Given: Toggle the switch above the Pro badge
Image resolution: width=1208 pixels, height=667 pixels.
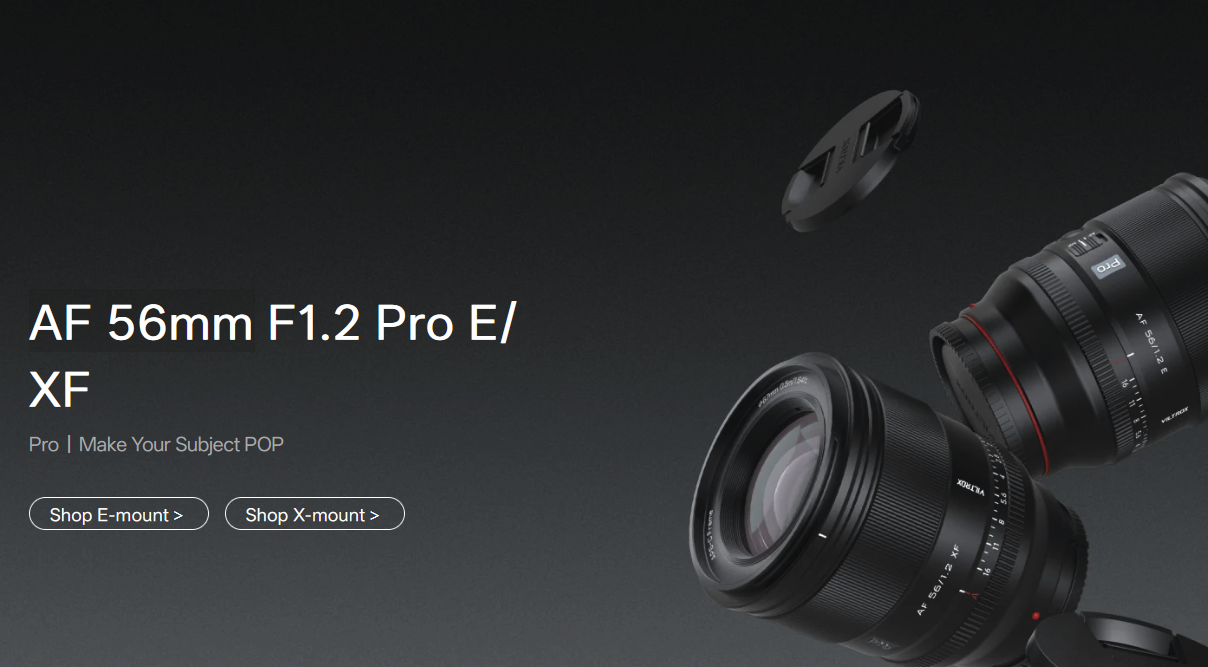Looking at the screenshot, I should click(x=1085, y=244).
